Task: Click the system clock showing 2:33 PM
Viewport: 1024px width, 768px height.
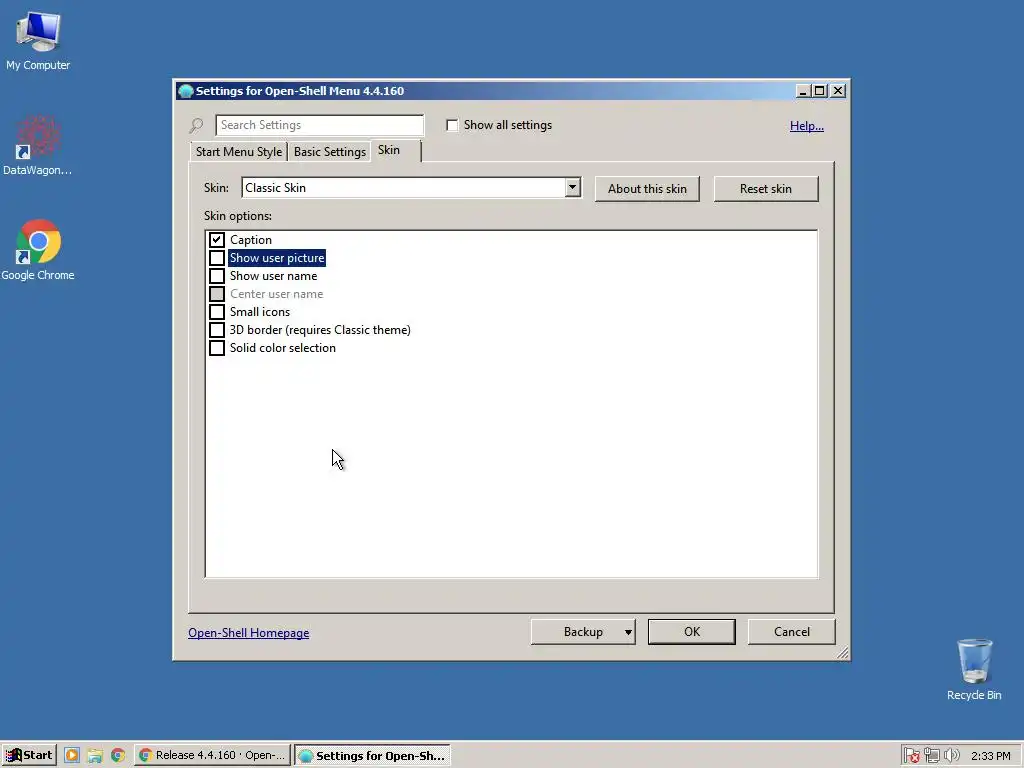Action: coord(991,756)
